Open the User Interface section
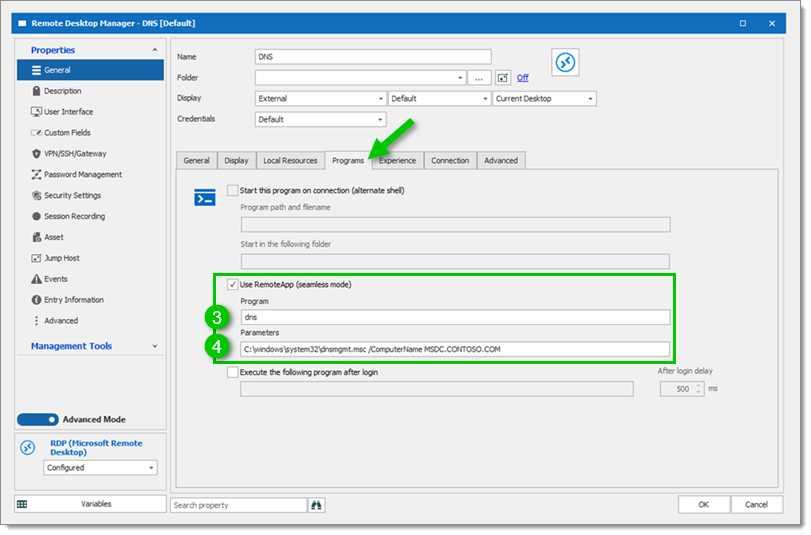Viewport: 811px width, 535px height. tap(62, 112)
